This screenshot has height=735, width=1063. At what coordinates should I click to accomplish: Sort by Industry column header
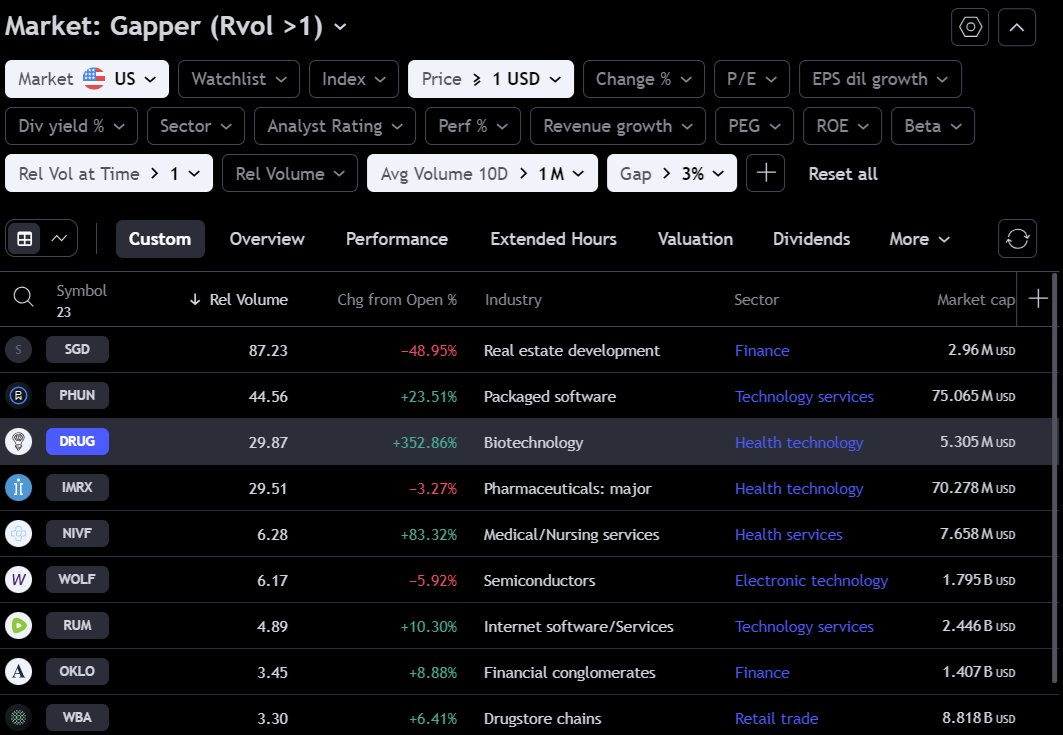513,299
